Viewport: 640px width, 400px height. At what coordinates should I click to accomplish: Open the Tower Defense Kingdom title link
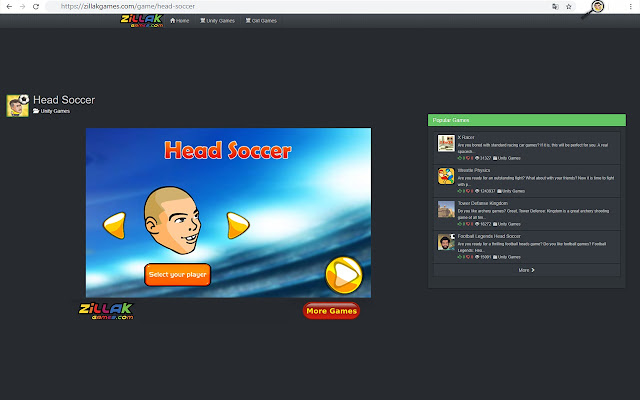coord(483,203)
